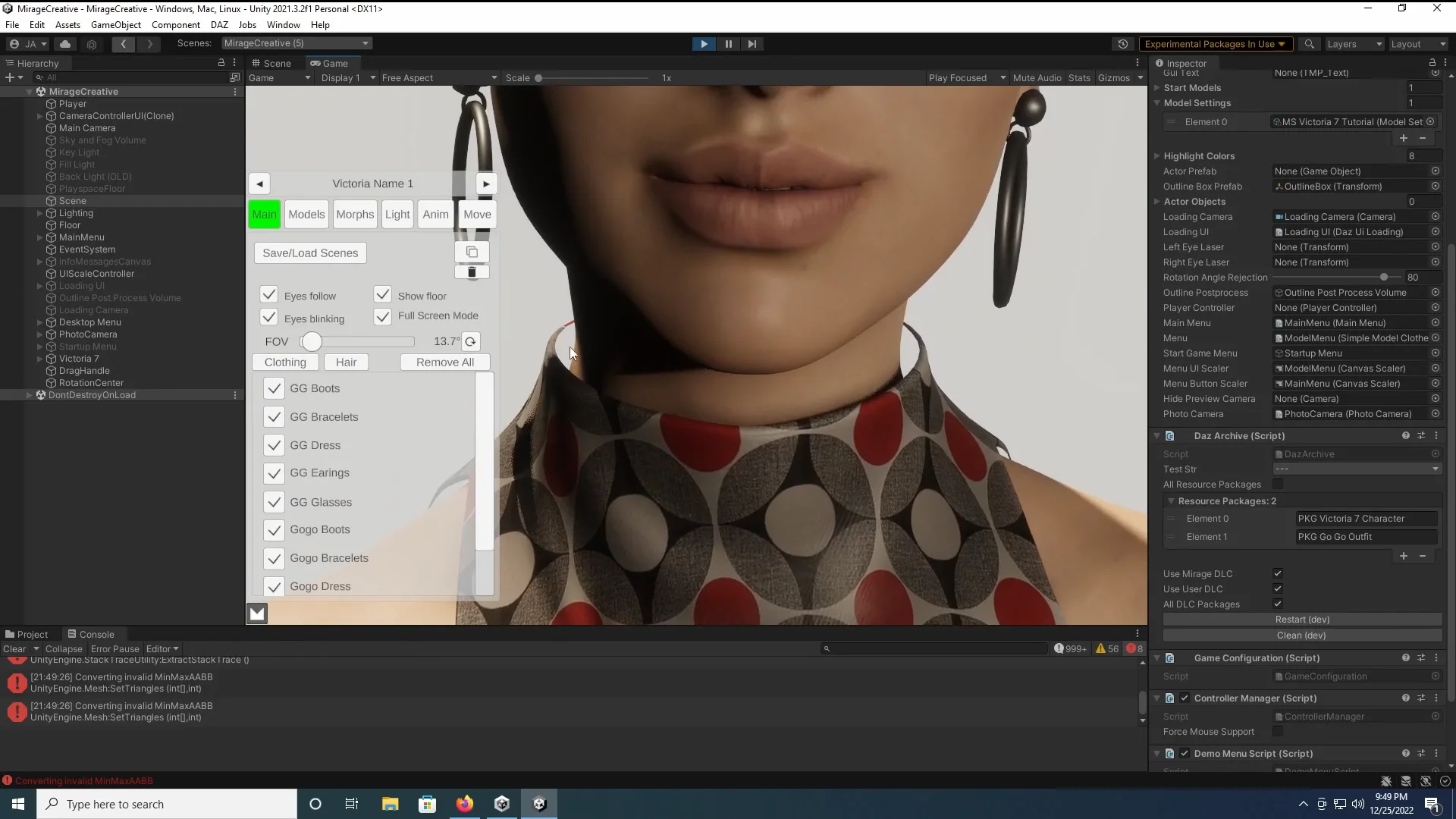Image resolution: width=1456 pixels, height=819 pixels.
Task: Expand Victoria 7 in the Hierarchy
Action: click(39, 359)
